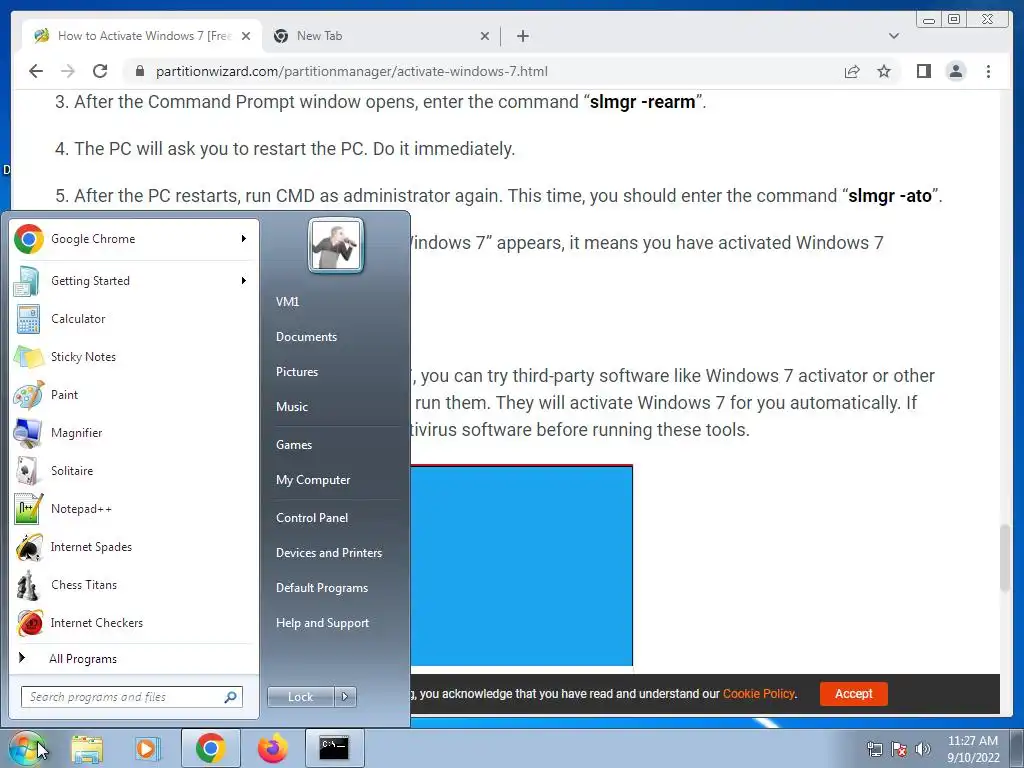1024x768 pixels.
Task: Click the network tray icon
Action: click(x=874, y=749)
